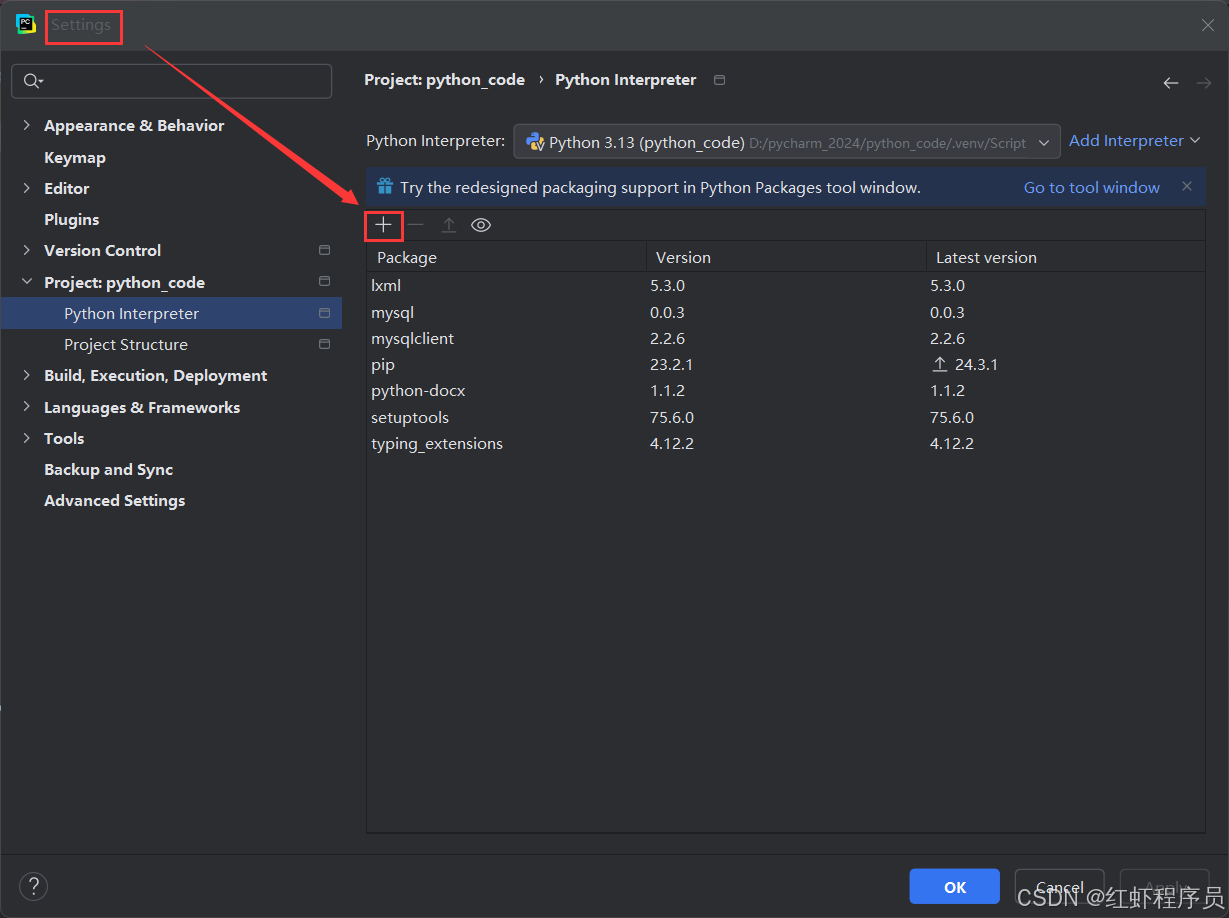This screenshot has width=1229, height=918.
Task: Select the setuptools package row
Action: [x=786, y=417]
